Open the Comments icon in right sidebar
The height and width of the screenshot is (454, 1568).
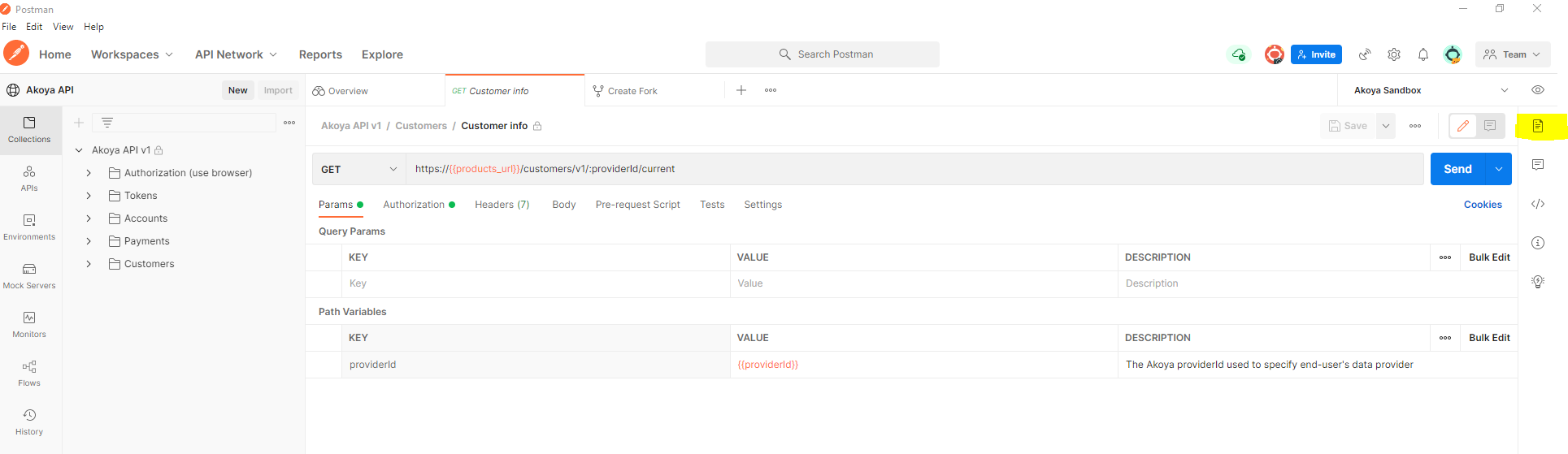(x=1538, y=165)
